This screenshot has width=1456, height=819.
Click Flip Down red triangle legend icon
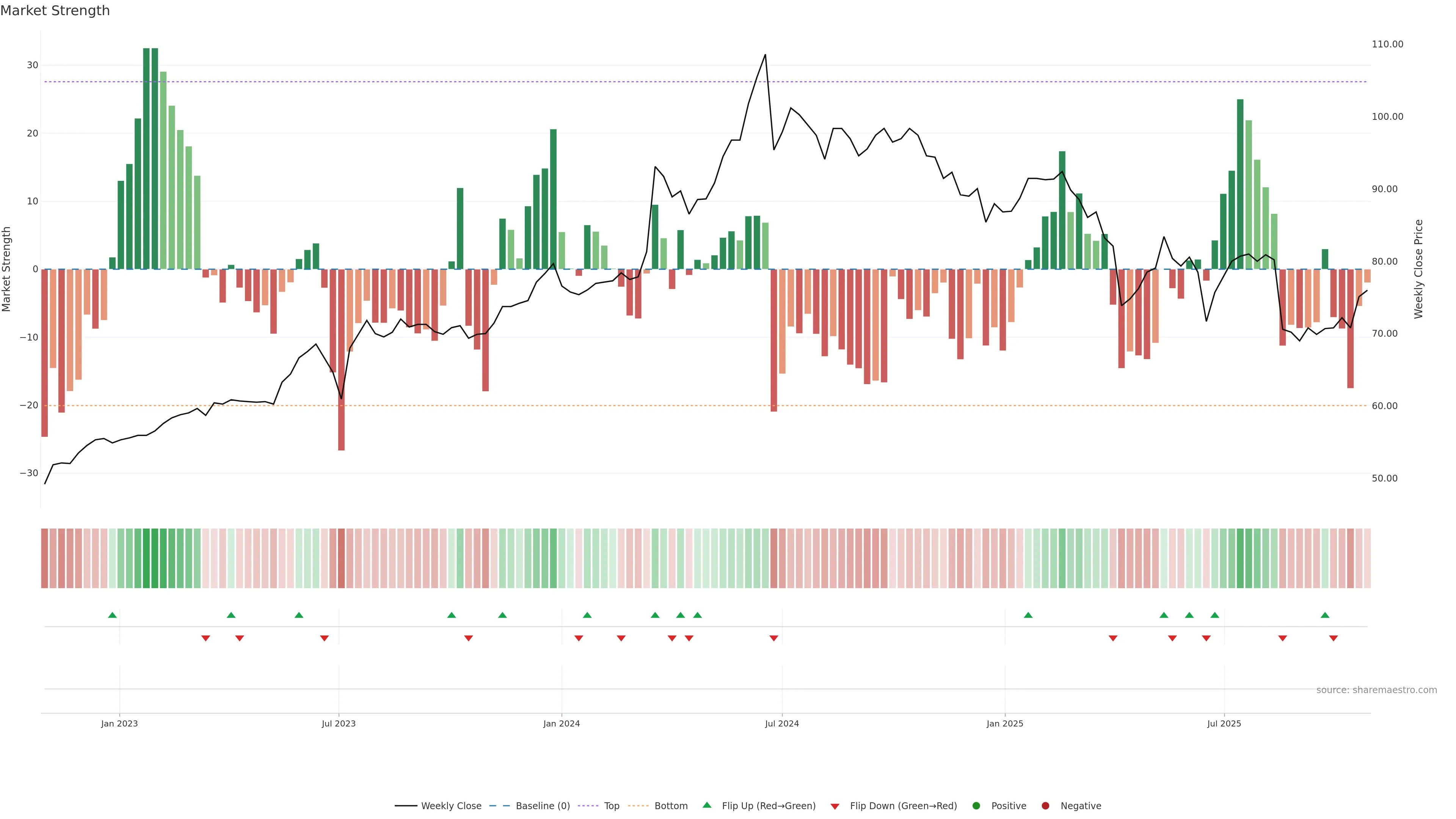click(835, 806)
